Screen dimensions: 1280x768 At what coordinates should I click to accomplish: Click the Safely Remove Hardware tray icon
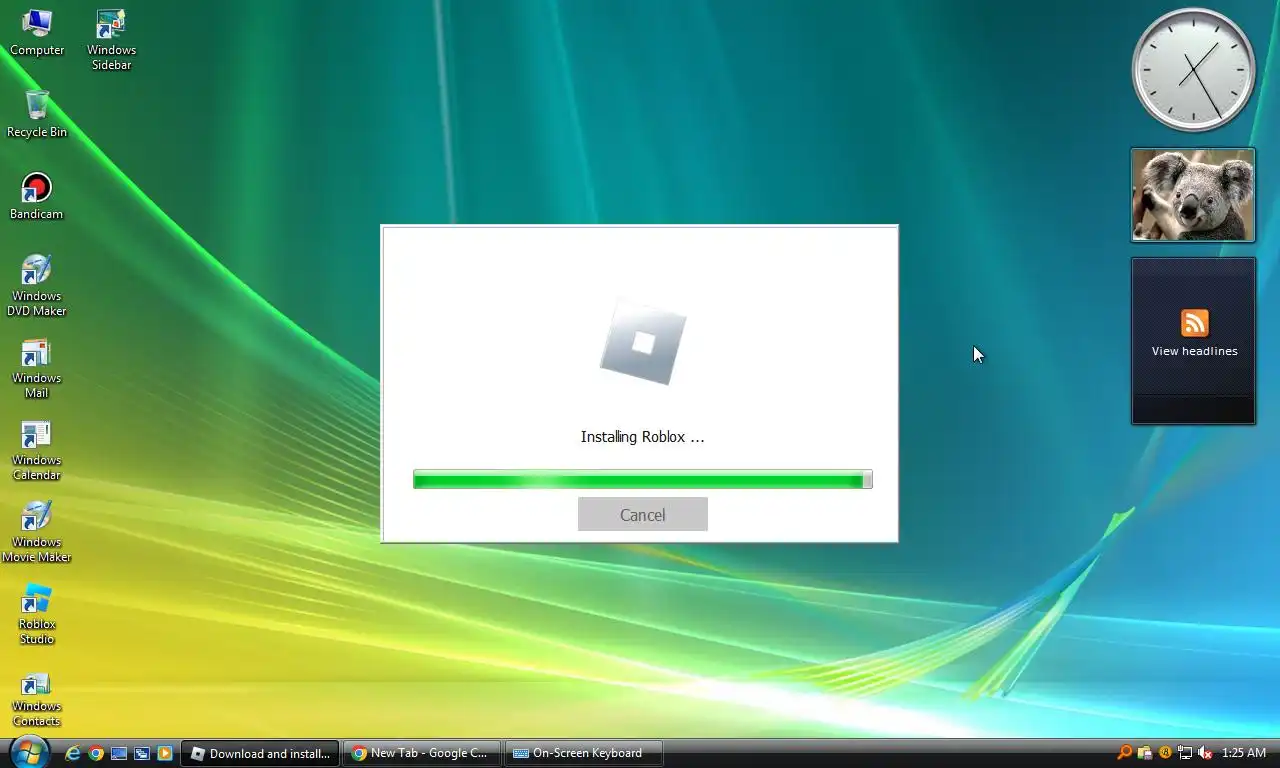click(x=1145, y=753)
